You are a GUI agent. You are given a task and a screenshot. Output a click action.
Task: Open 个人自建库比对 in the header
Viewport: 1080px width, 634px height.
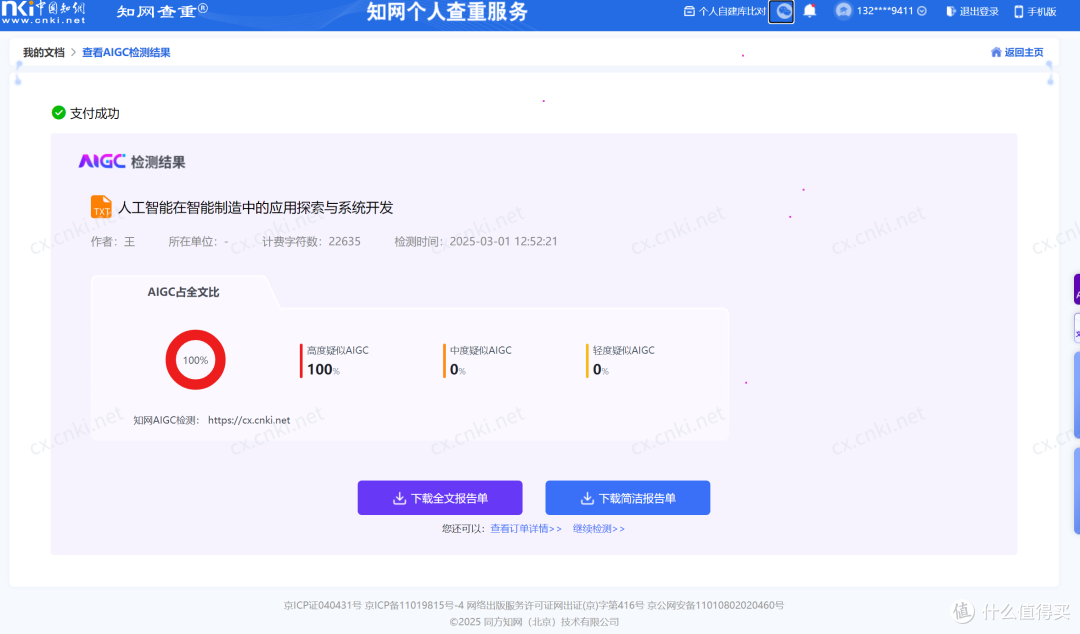pyautogui.click(x=725, y=11)
